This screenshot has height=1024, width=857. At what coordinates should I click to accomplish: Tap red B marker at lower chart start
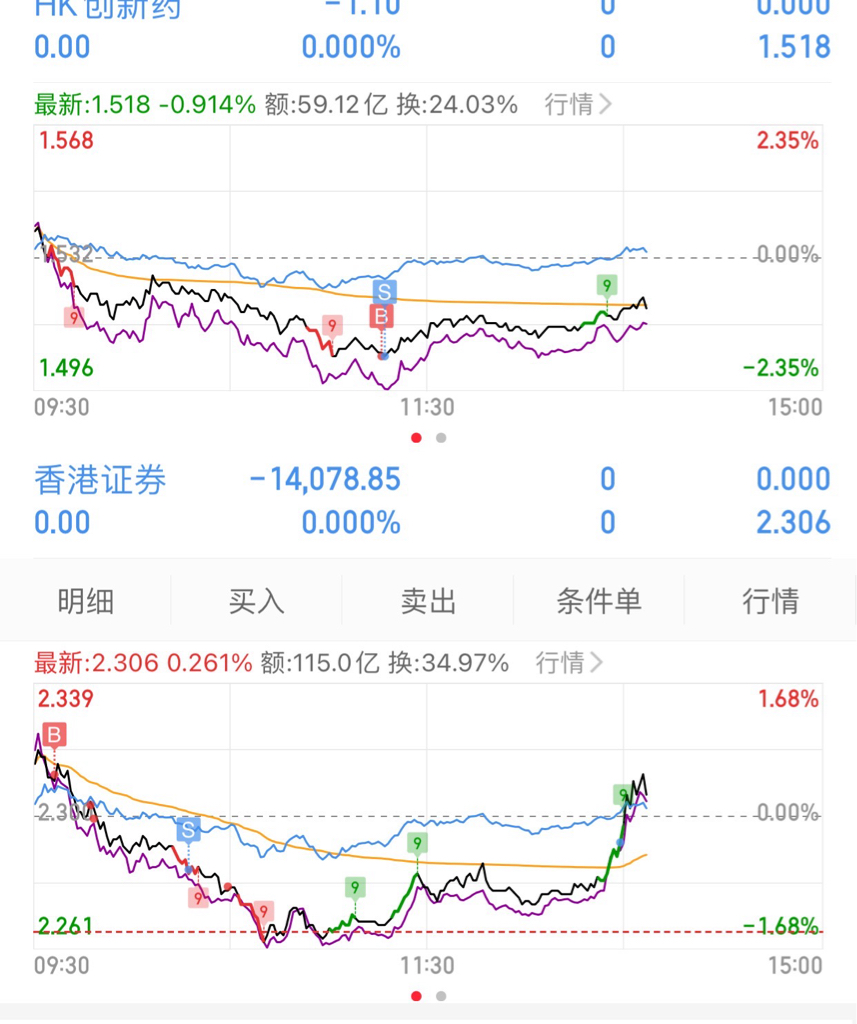point(54,735)
